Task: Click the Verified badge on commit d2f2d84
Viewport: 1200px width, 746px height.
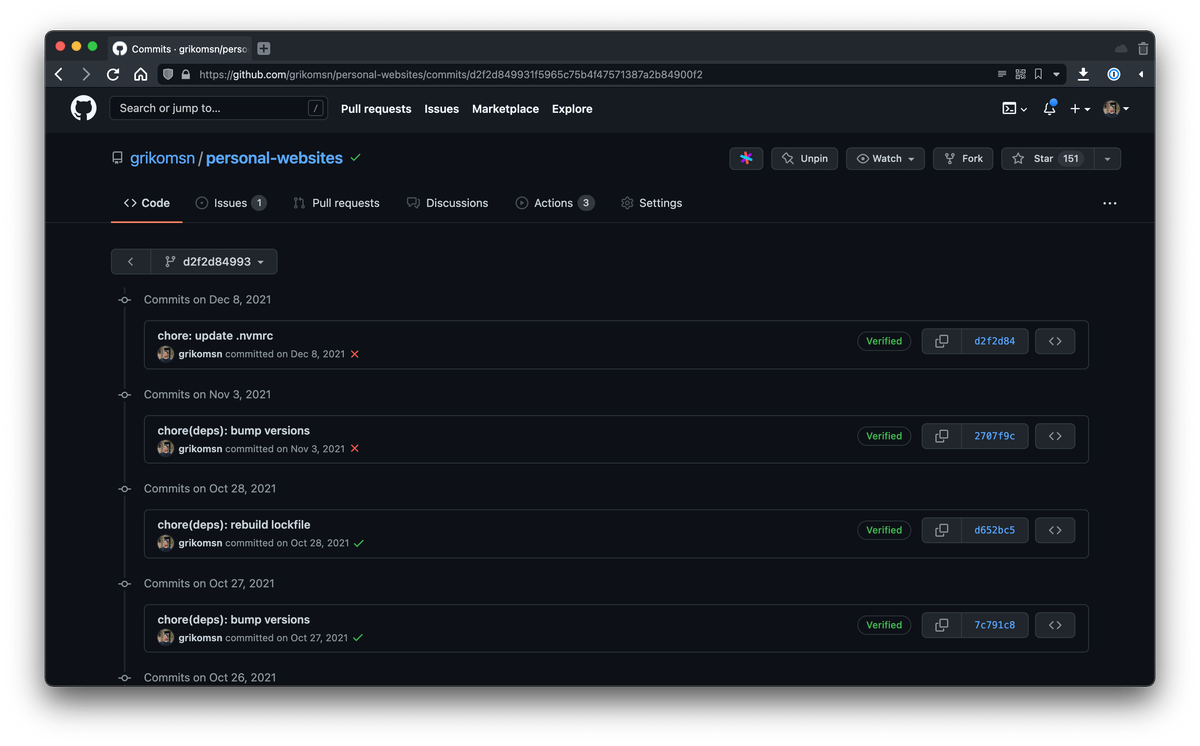Action: [x=884, y=341]
